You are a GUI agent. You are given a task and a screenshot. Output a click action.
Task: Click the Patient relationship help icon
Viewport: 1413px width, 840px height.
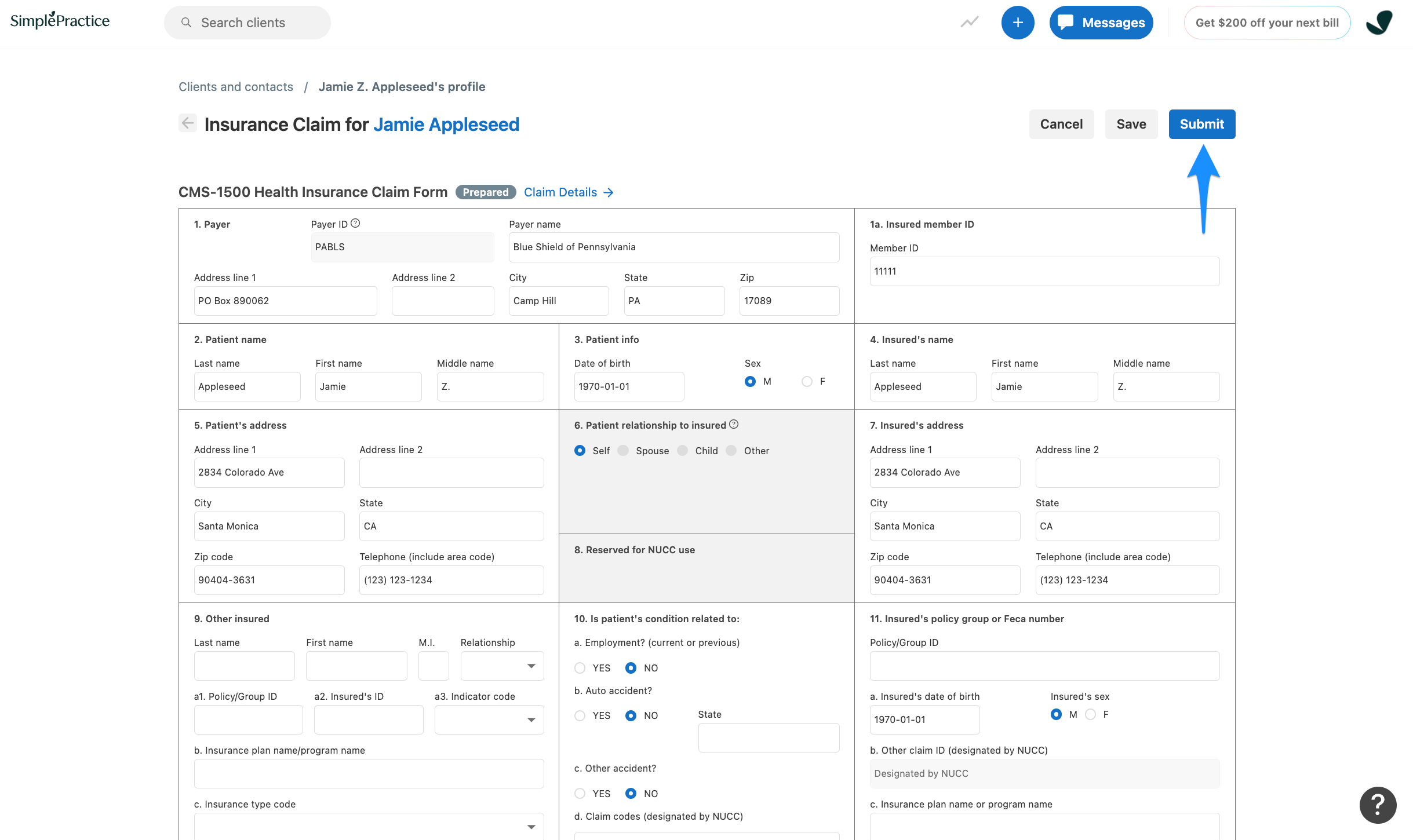pos(734,424)
